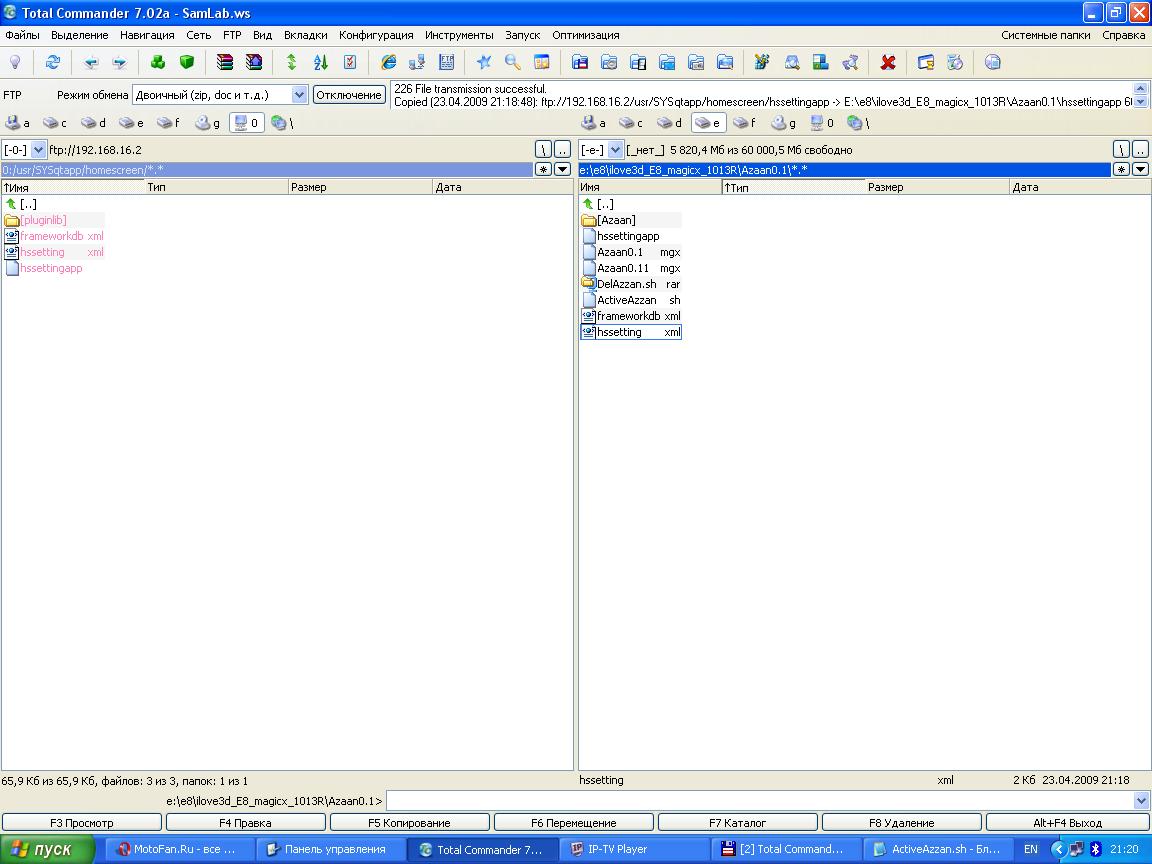Open the FTP connection icon
The height and width of the screenshot is (864, 1152).
[446, 62]
